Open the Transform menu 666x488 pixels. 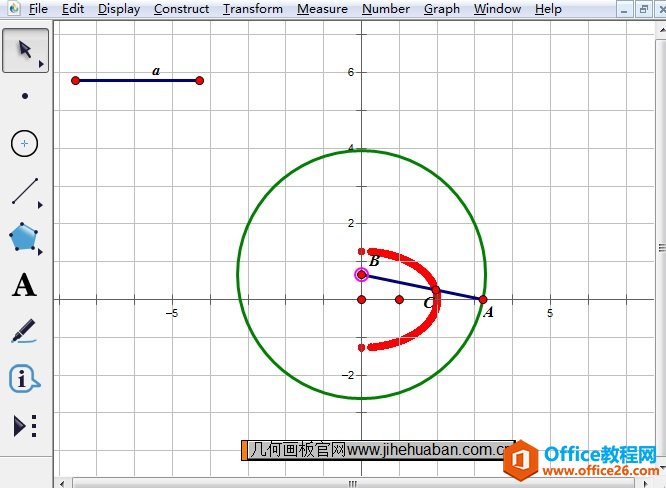coord(253,9)
